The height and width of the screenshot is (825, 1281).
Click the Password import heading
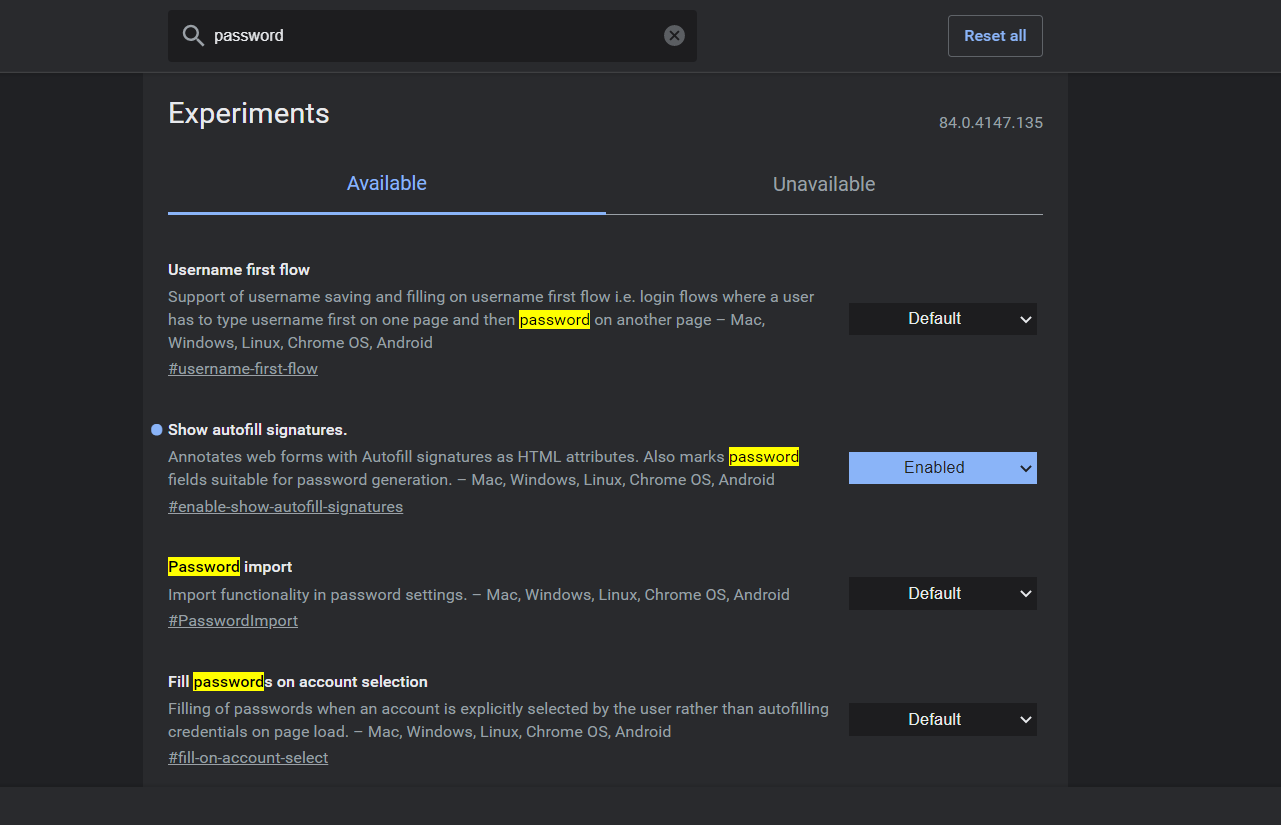click(230, 567)
